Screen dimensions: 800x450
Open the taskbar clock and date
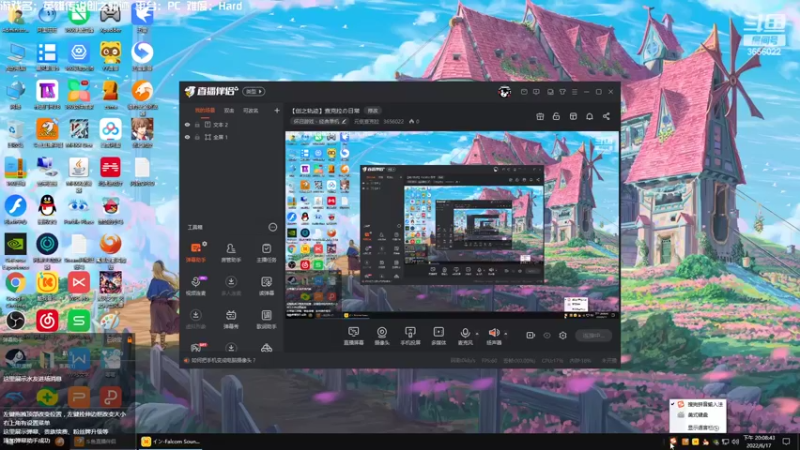coord(759,441)
